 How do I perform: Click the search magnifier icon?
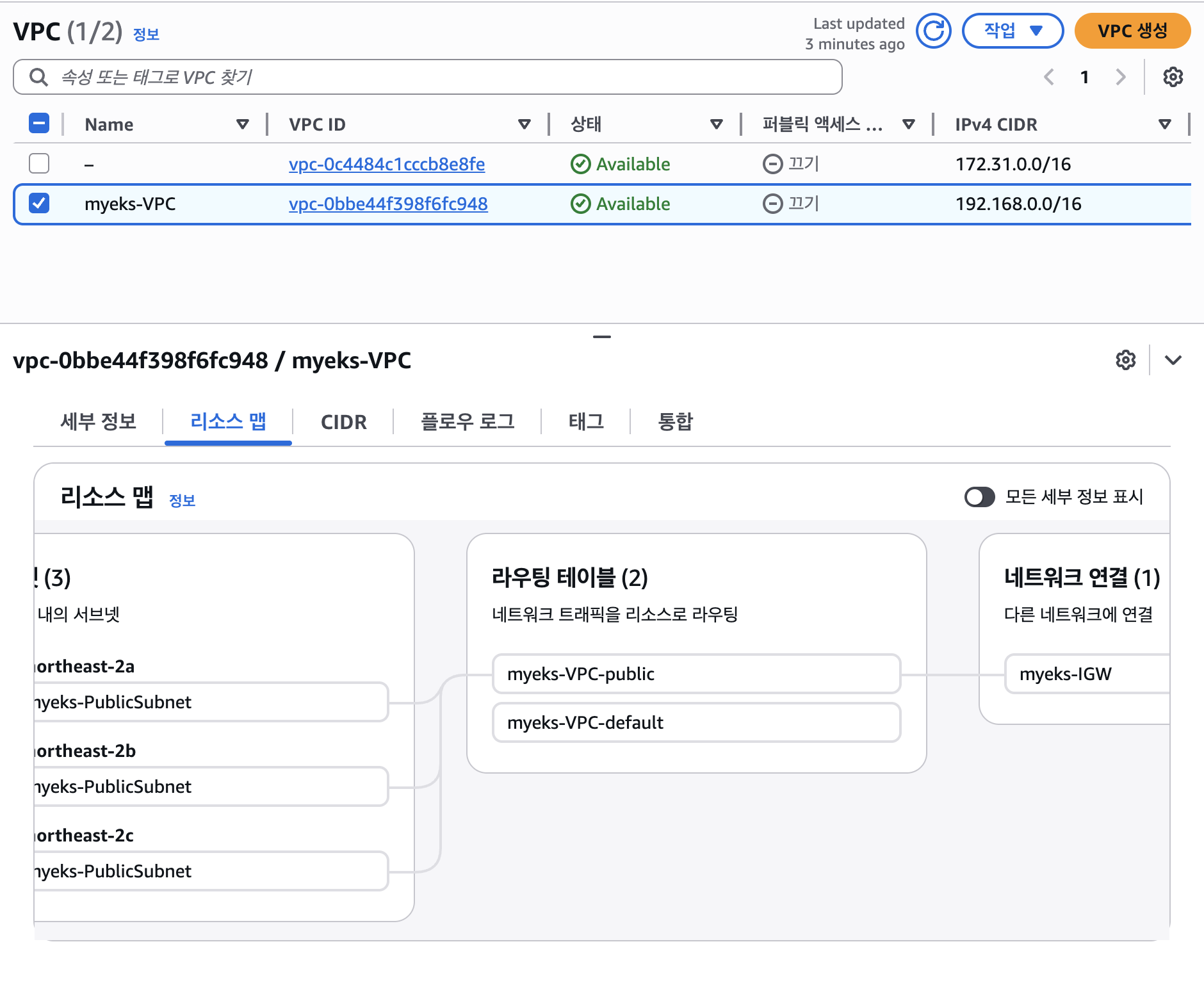click(x=38, y=77)
